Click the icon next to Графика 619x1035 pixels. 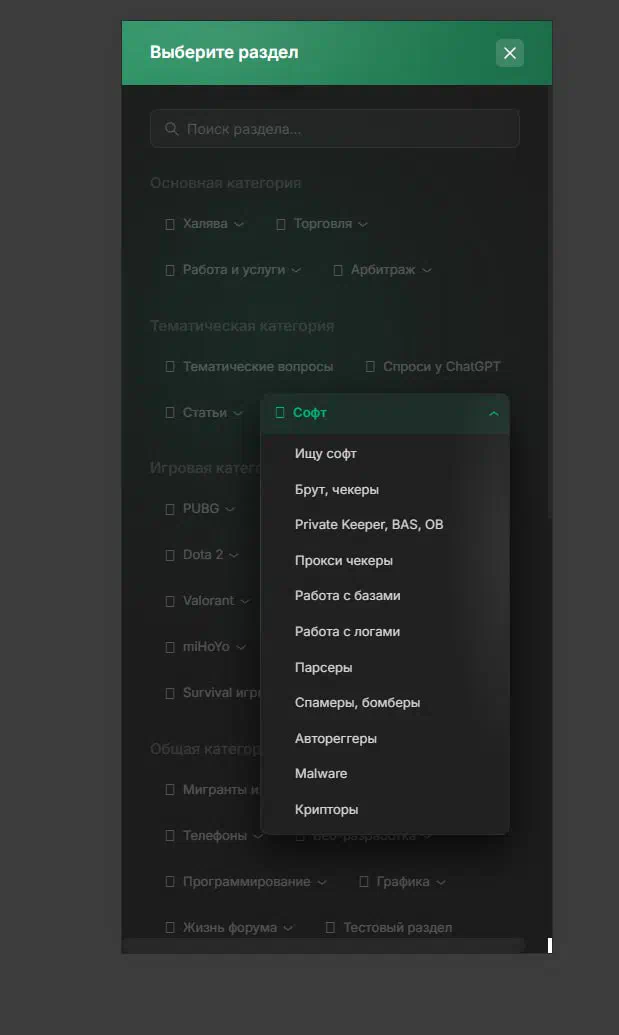coord(364,882)
